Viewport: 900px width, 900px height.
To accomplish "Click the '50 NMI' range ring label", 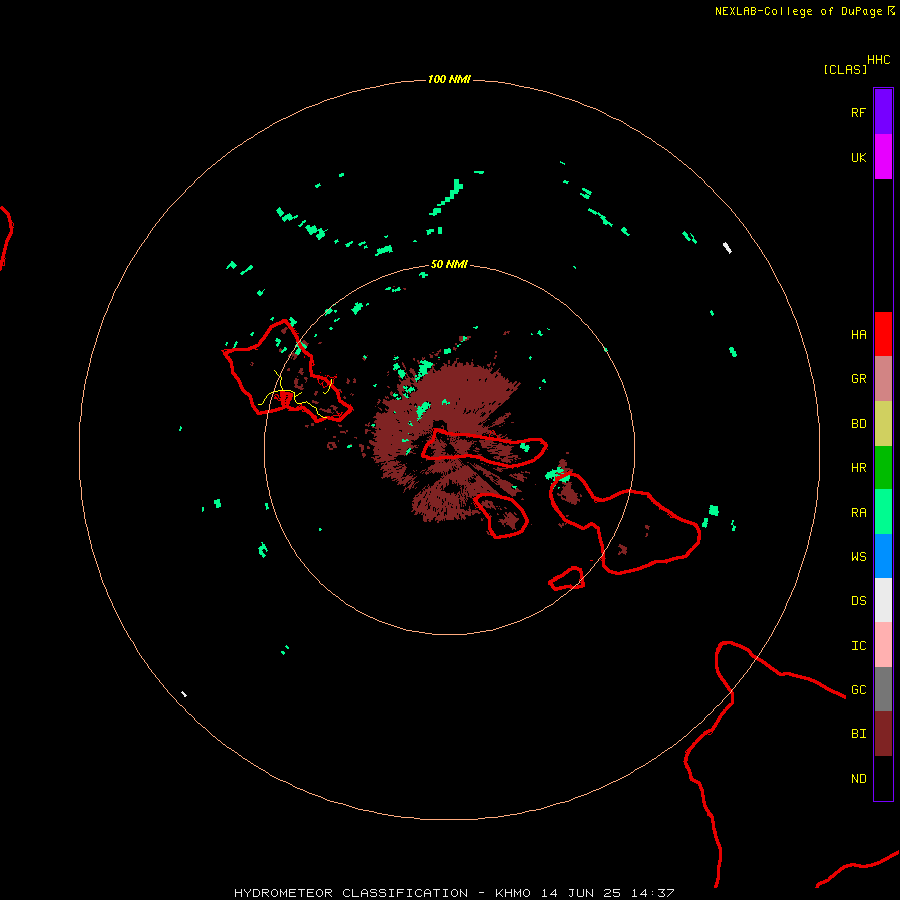I will pyautogui.click(x=449, y=264).
